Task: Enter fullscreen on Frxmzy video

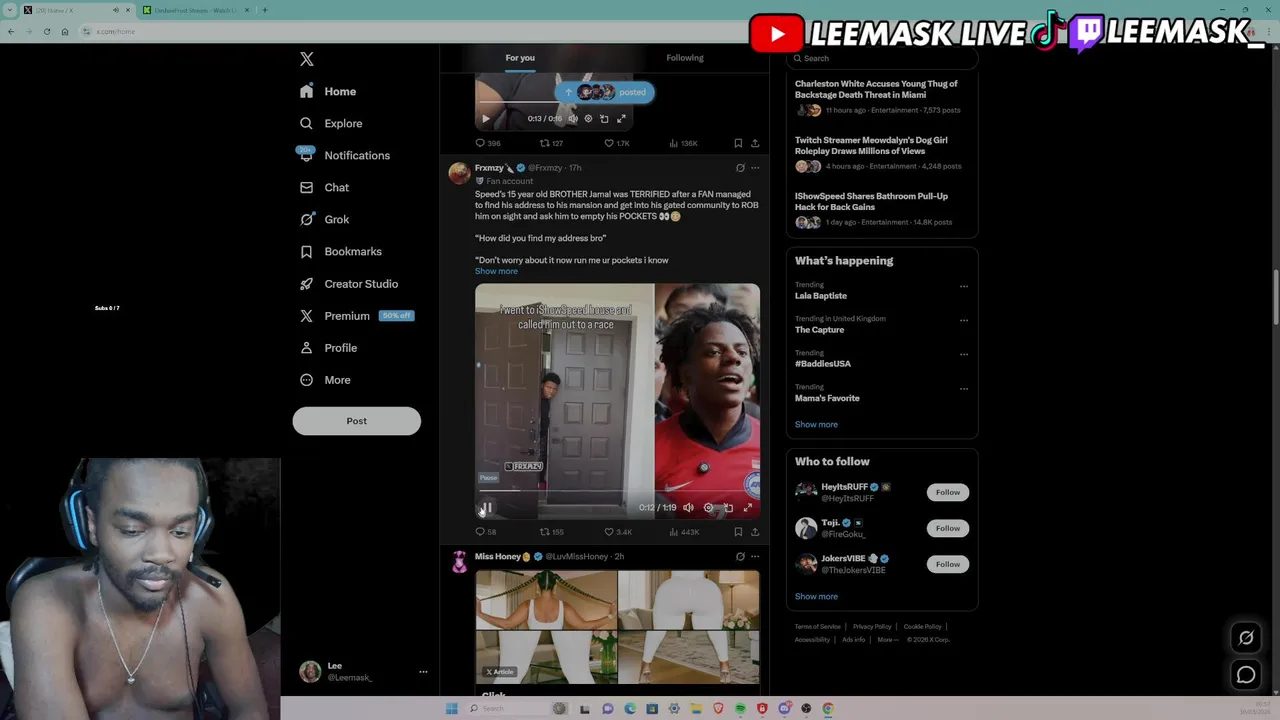Action: [x=747, y=507]
